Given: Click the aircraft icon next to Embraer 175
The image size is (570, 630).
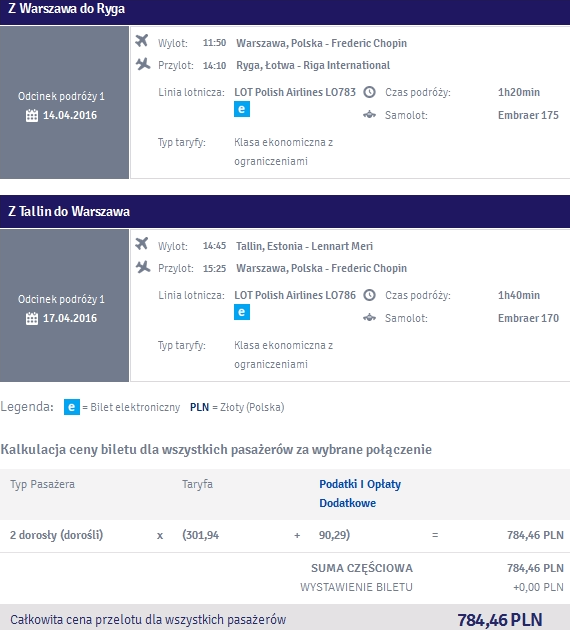Looking at the screenshot, I should pos(370,115).
